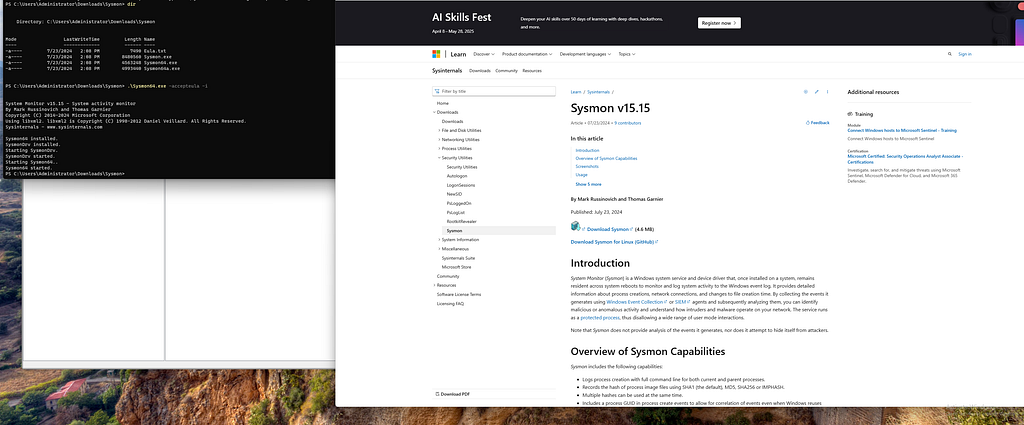Open the search magnifier icon
1024x425 pixels.
point(950,54)
